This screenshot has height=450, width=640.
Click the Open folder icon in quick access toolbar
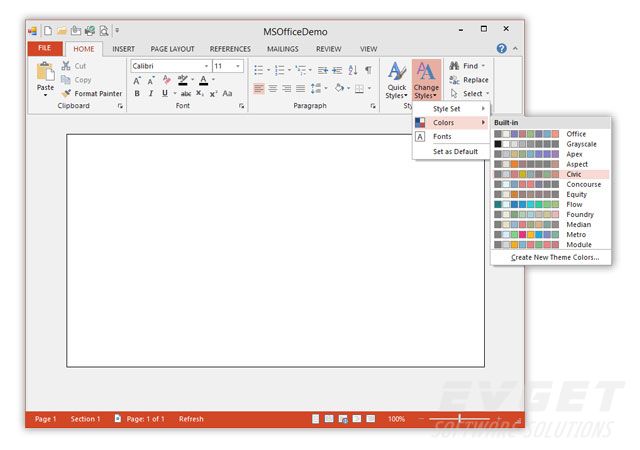click(62, 31)
